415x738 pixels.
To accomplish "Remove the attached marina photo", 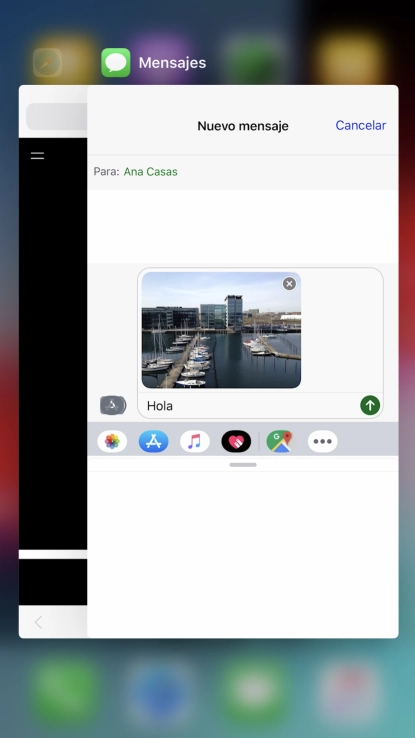I will click(289, 283).
